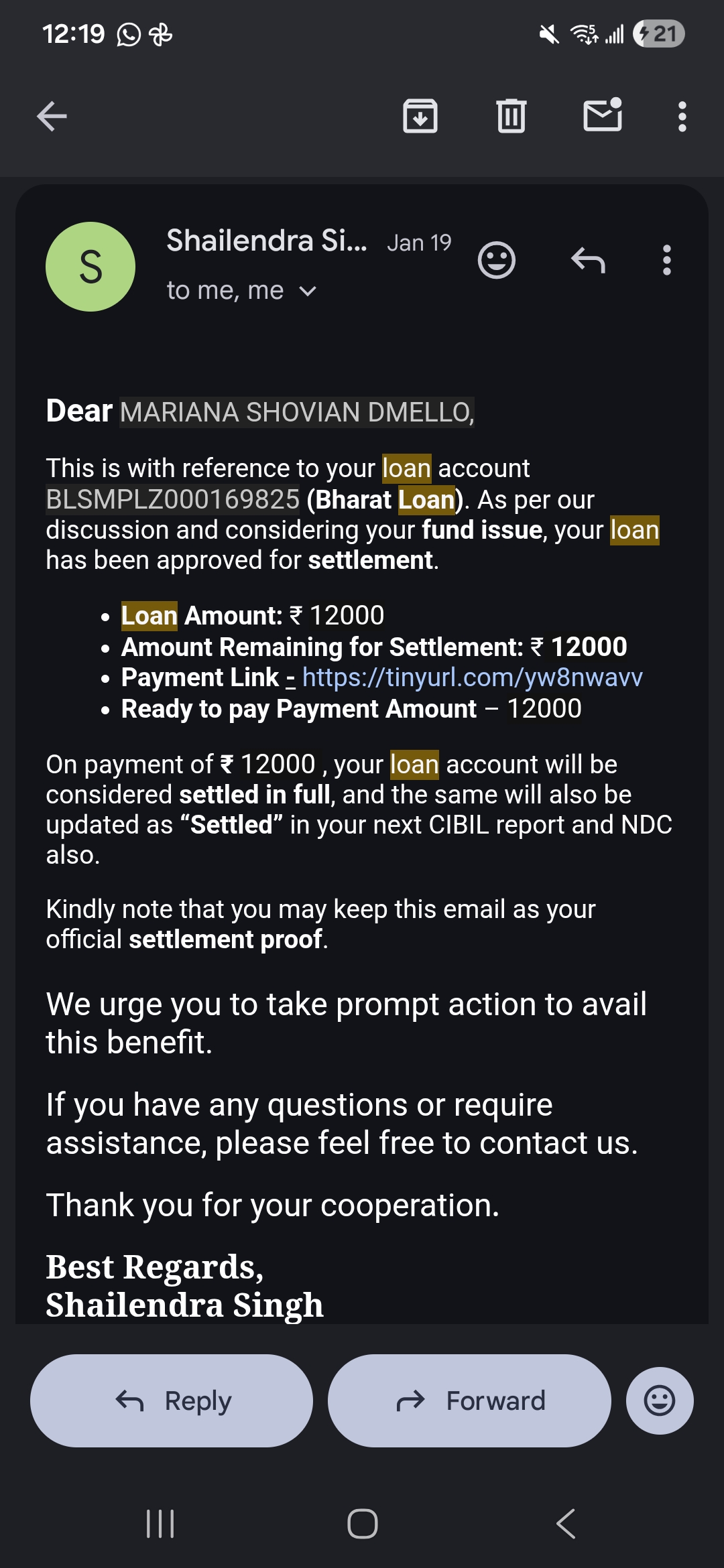Screen dimensions: 724x1568
Task: Add emoji reaction beside sender name
Action: (496, 260)
